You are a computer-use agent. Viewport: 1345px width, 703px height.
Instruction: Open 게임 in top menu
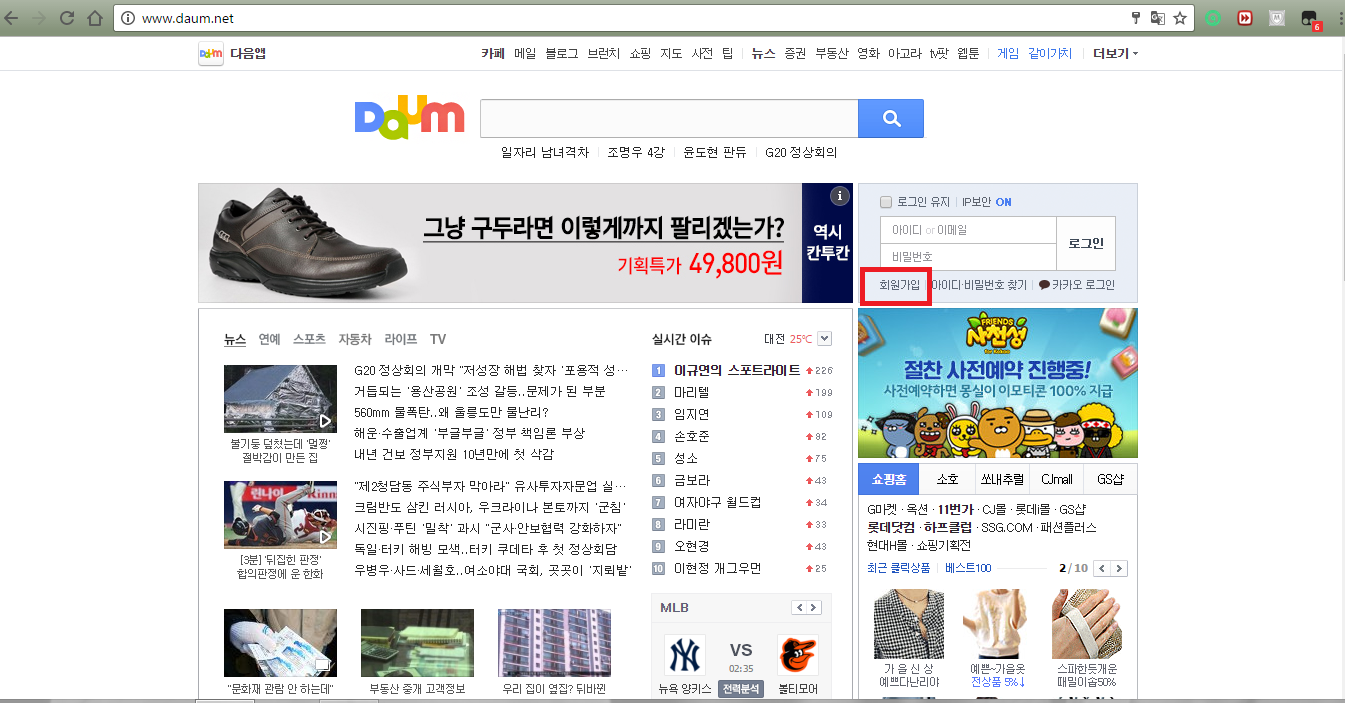coord(1008,53)
